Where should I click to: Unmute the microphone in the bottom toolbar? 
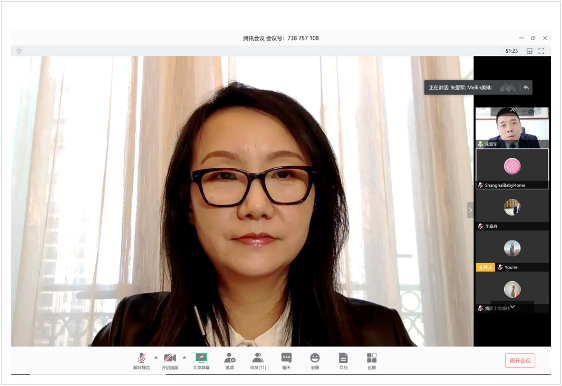click(x=142, y=361)
